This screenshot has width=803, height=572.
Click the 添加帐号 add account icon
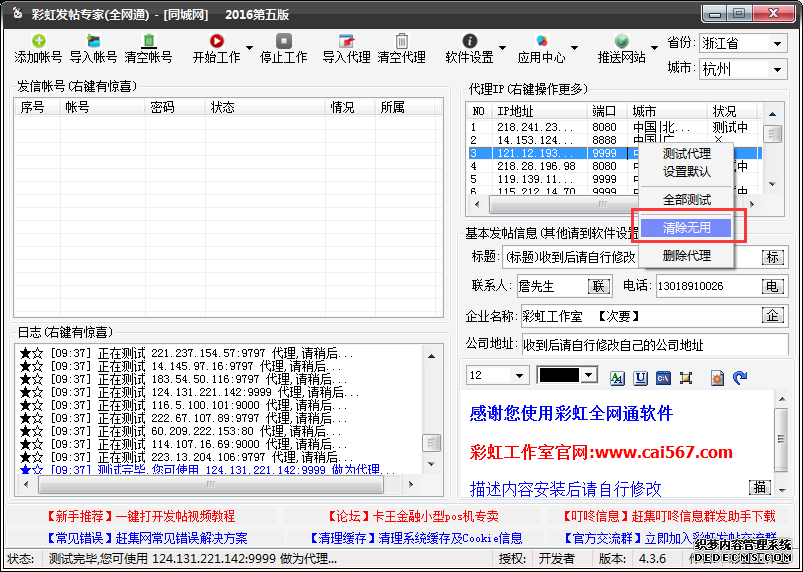click(x=38, y=41)
